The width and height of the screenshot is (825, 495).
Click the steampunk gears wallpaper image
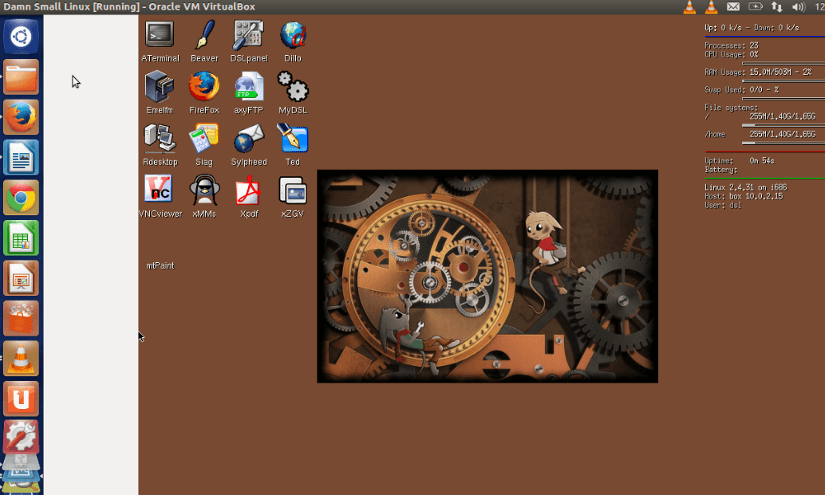tap(487, 276)
